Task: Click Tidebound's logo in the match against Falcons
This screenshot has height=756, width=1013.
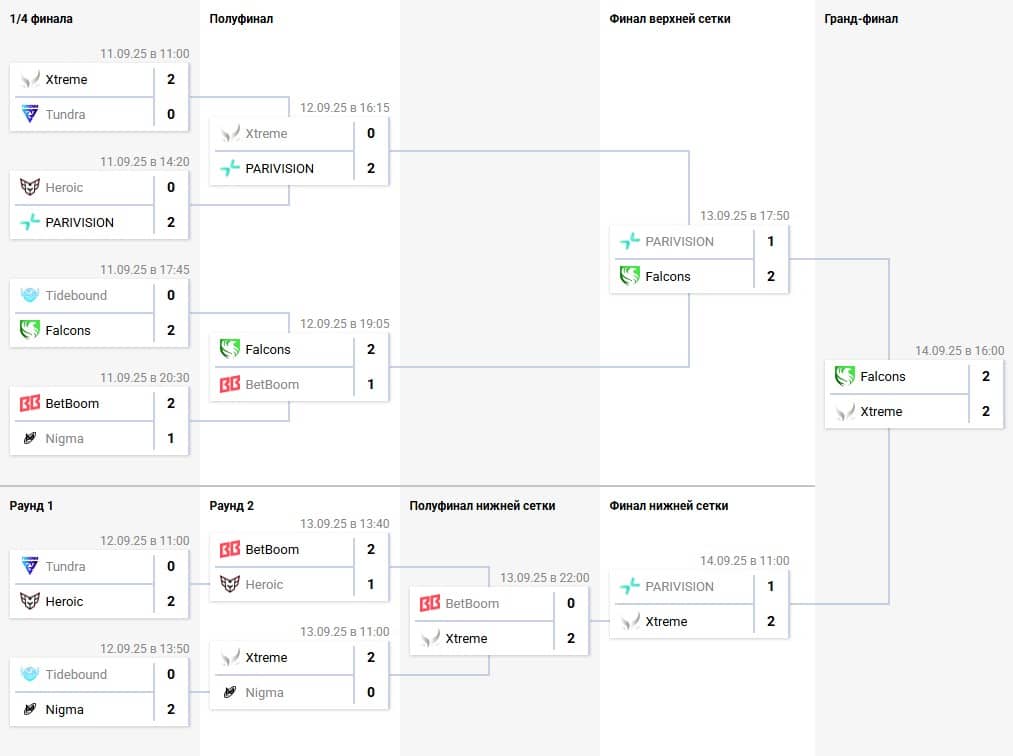Action: point(30,295)
